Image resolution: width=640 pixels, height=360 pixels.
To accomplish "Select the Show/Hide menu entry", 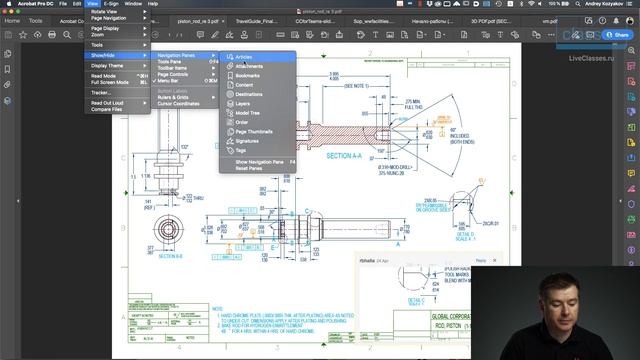I will click(117, 55).
